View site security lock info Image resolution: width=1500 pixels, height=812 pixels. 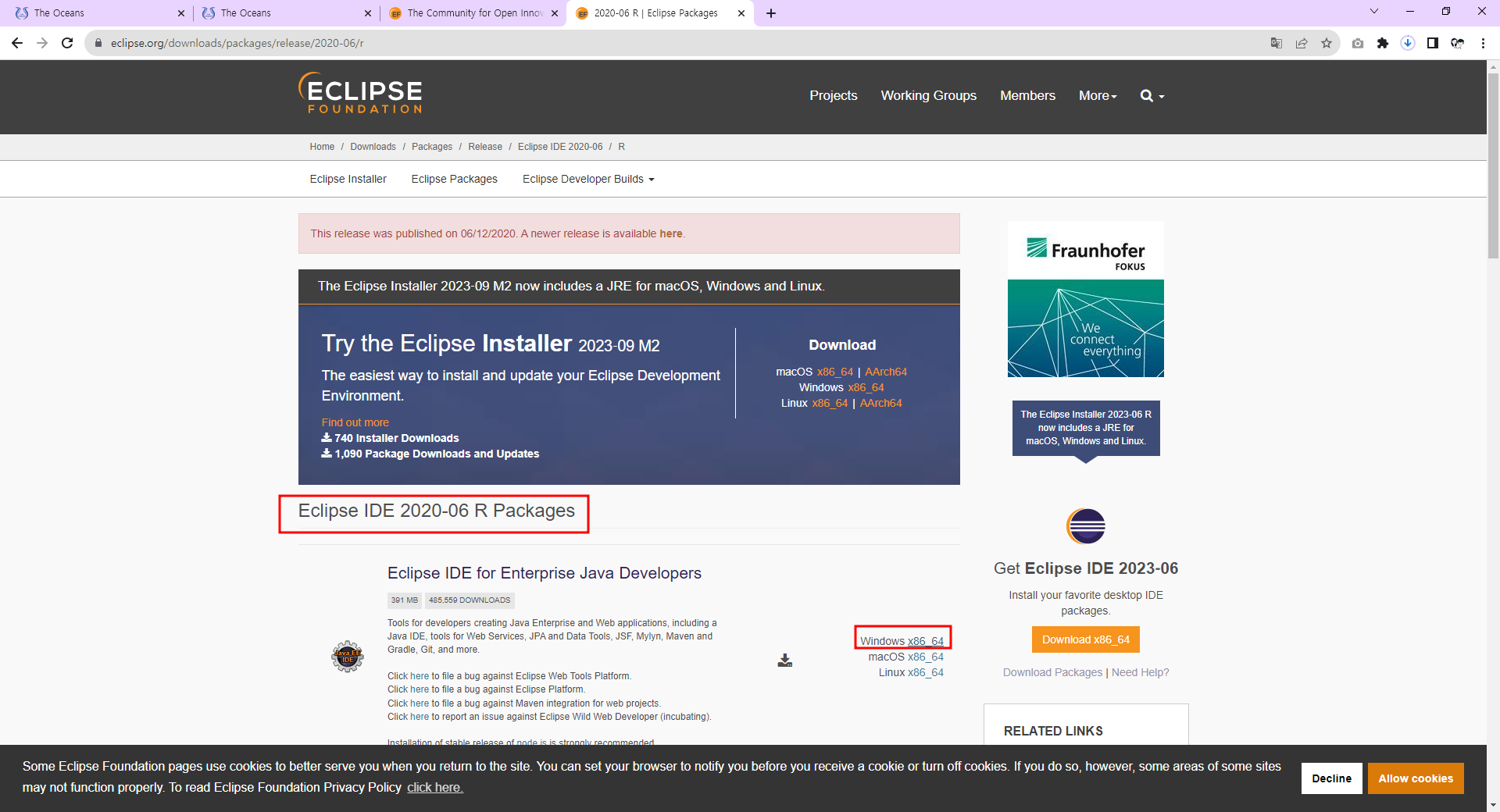(98, 43)
